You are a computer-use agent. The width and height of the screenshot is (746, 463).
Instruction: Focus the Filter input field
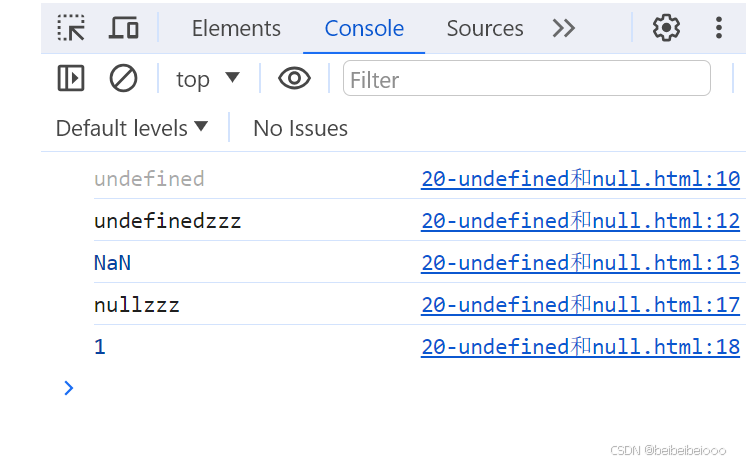(x=527, y=79)
